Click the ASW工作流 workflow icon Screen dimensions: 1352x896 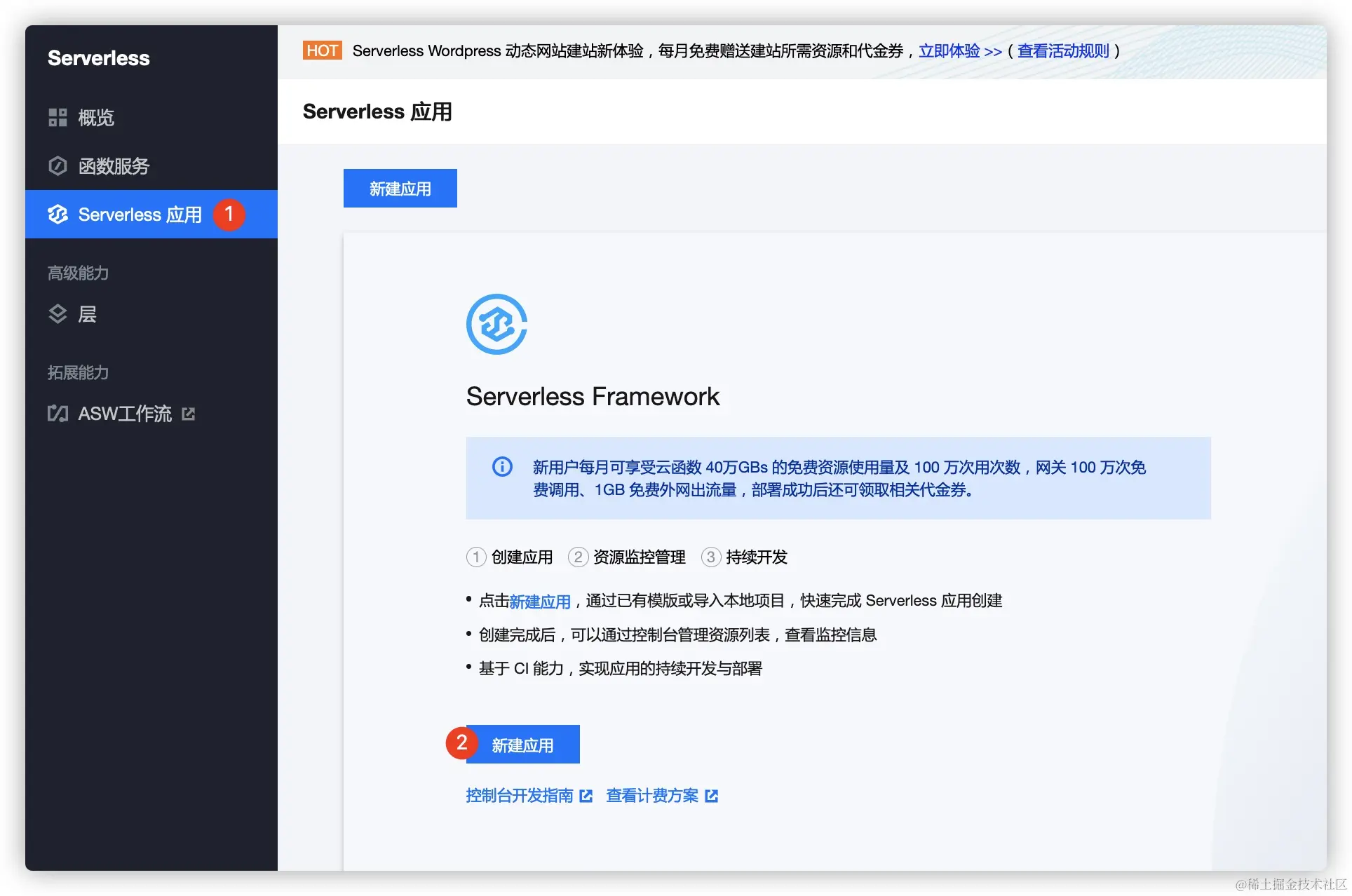tap(58, 414)
